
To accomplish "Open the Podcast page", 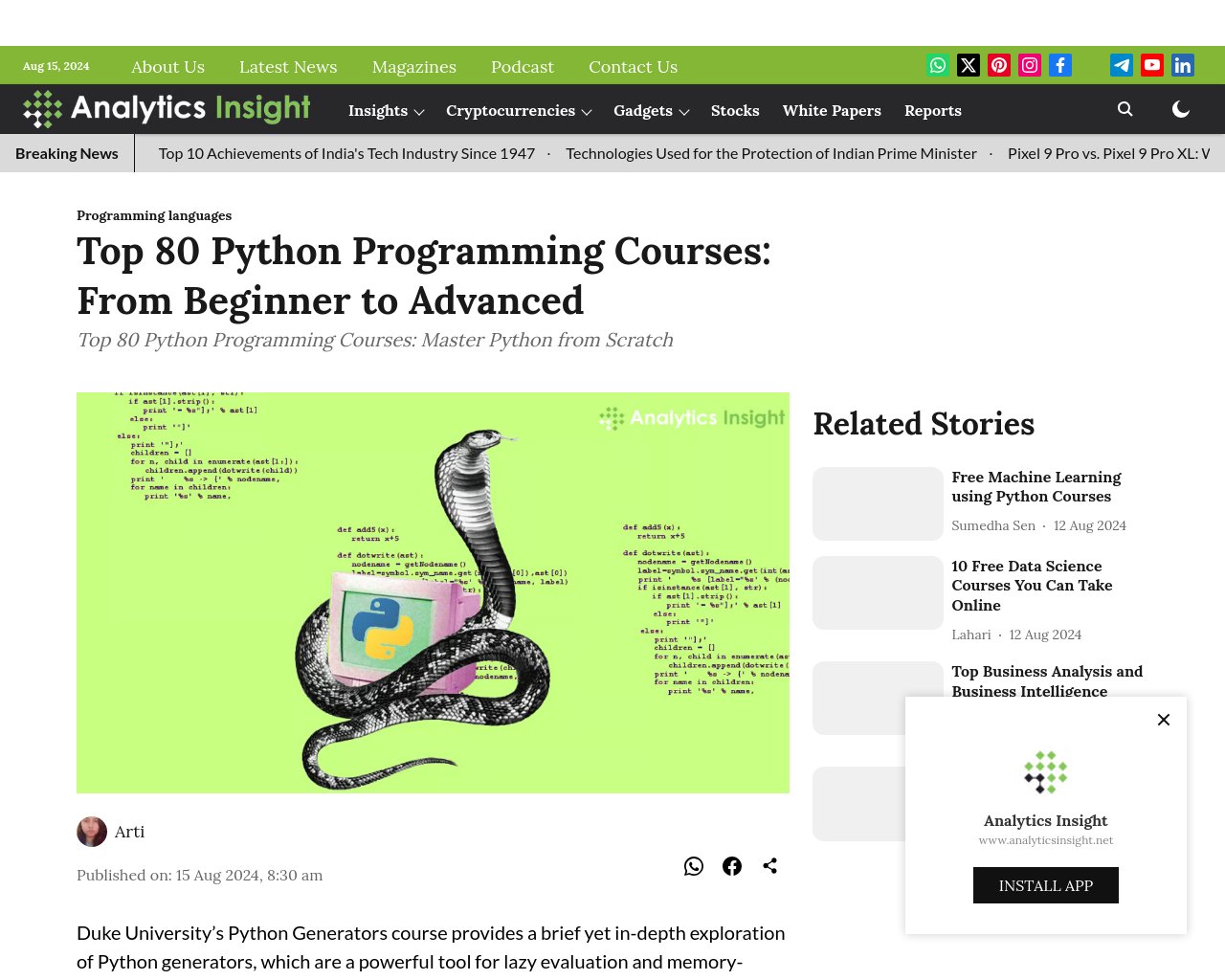I will click(523, 67).
